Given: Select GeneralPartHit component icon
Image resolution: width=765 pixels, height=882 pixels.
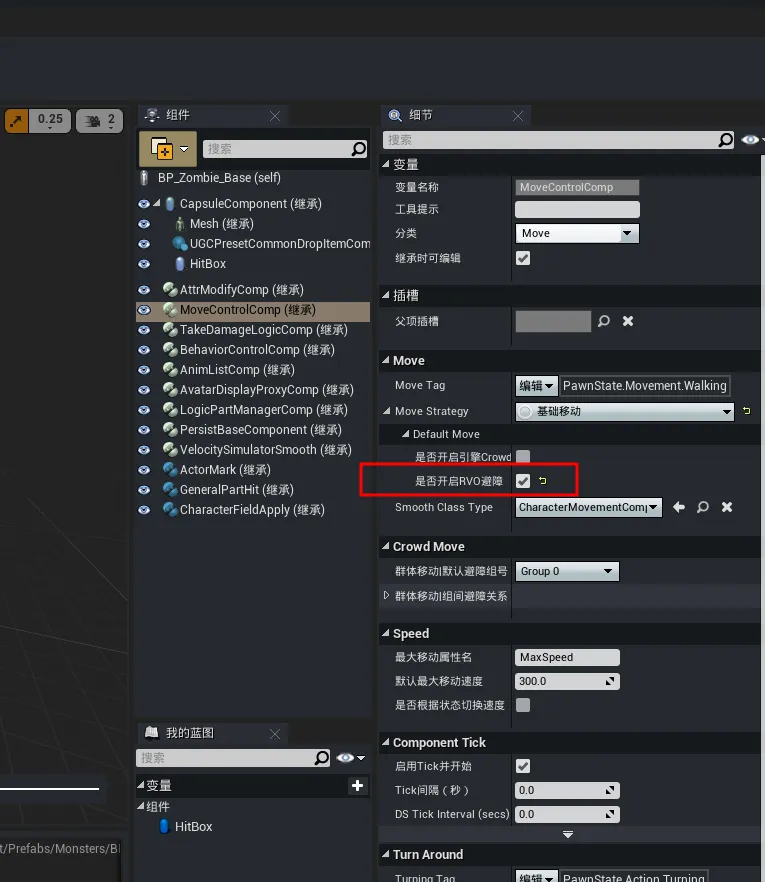Looking at the screenshot, I should pos(170,489).
